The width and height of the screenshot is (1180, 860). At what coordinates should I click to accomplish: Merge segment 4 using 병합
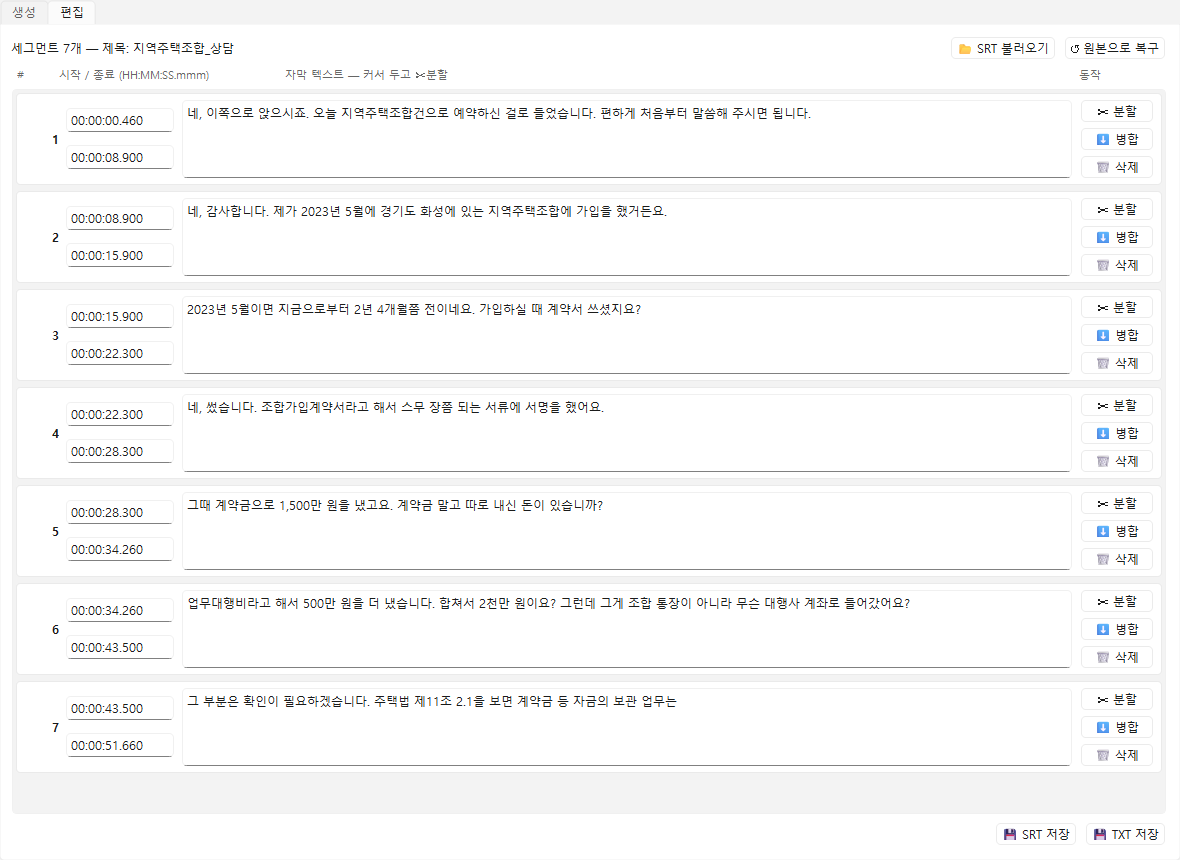[x=1117, y=433]
